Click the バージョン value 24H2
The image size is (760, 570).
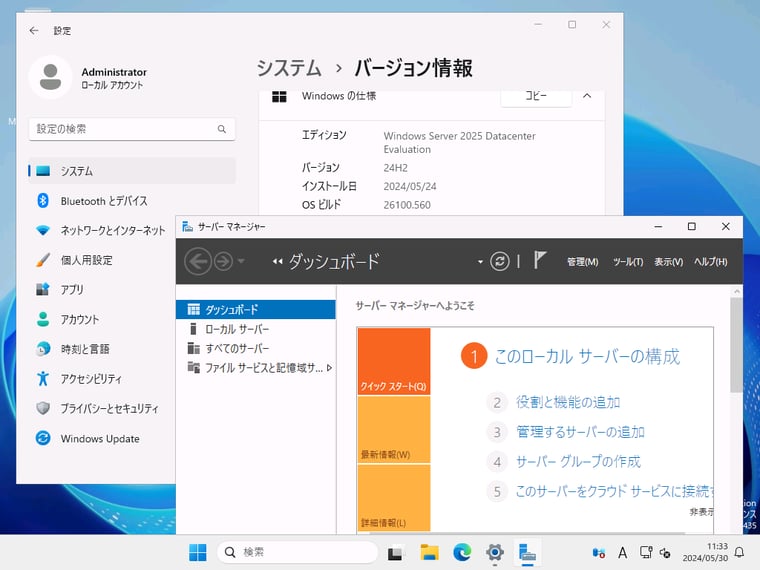pos(396,168)
